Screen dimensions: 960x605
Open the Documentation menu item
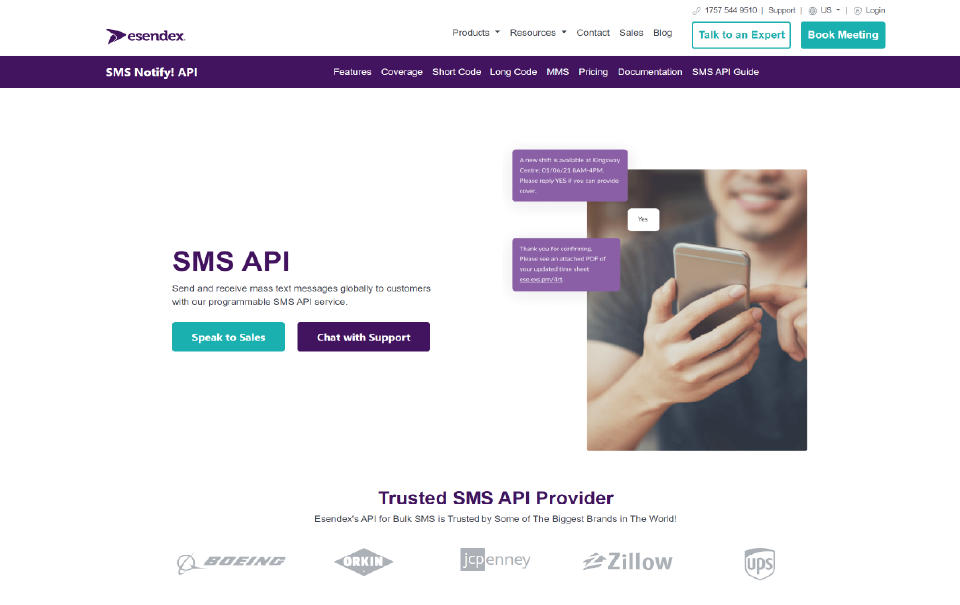pos(650,72)
